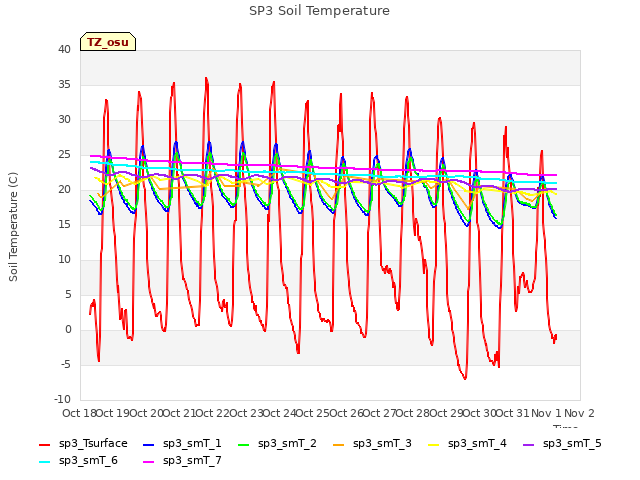Screen dimensions: 640x480
Task: Click the Oct 30 x-axis tick label
Action: (480, 413)
